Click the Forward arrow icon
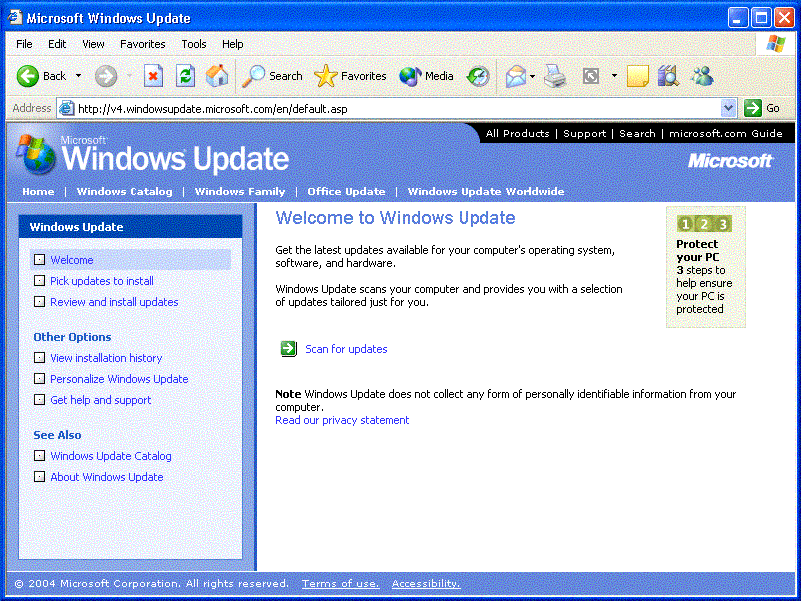Image resolution: width=801 pixels, height=601 pixels. 106,76
